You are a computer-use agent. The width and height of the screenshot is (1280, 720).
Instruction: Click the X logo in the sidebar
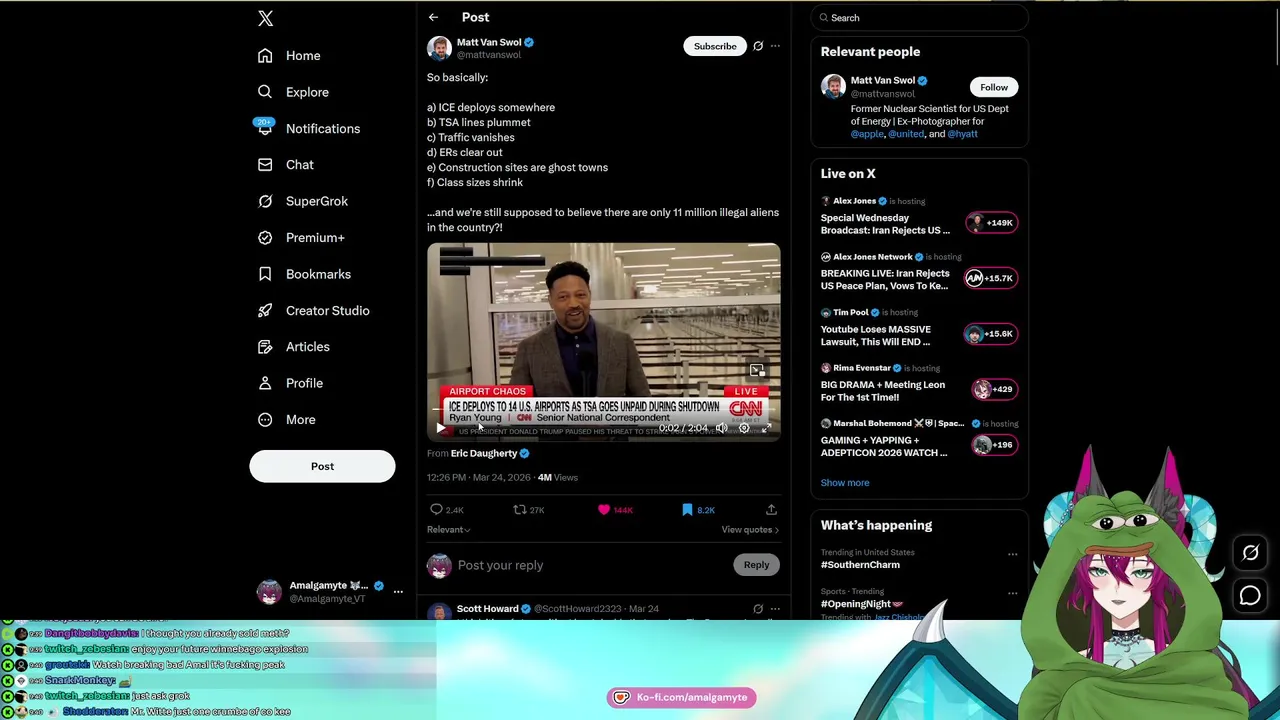click(265, 18)
